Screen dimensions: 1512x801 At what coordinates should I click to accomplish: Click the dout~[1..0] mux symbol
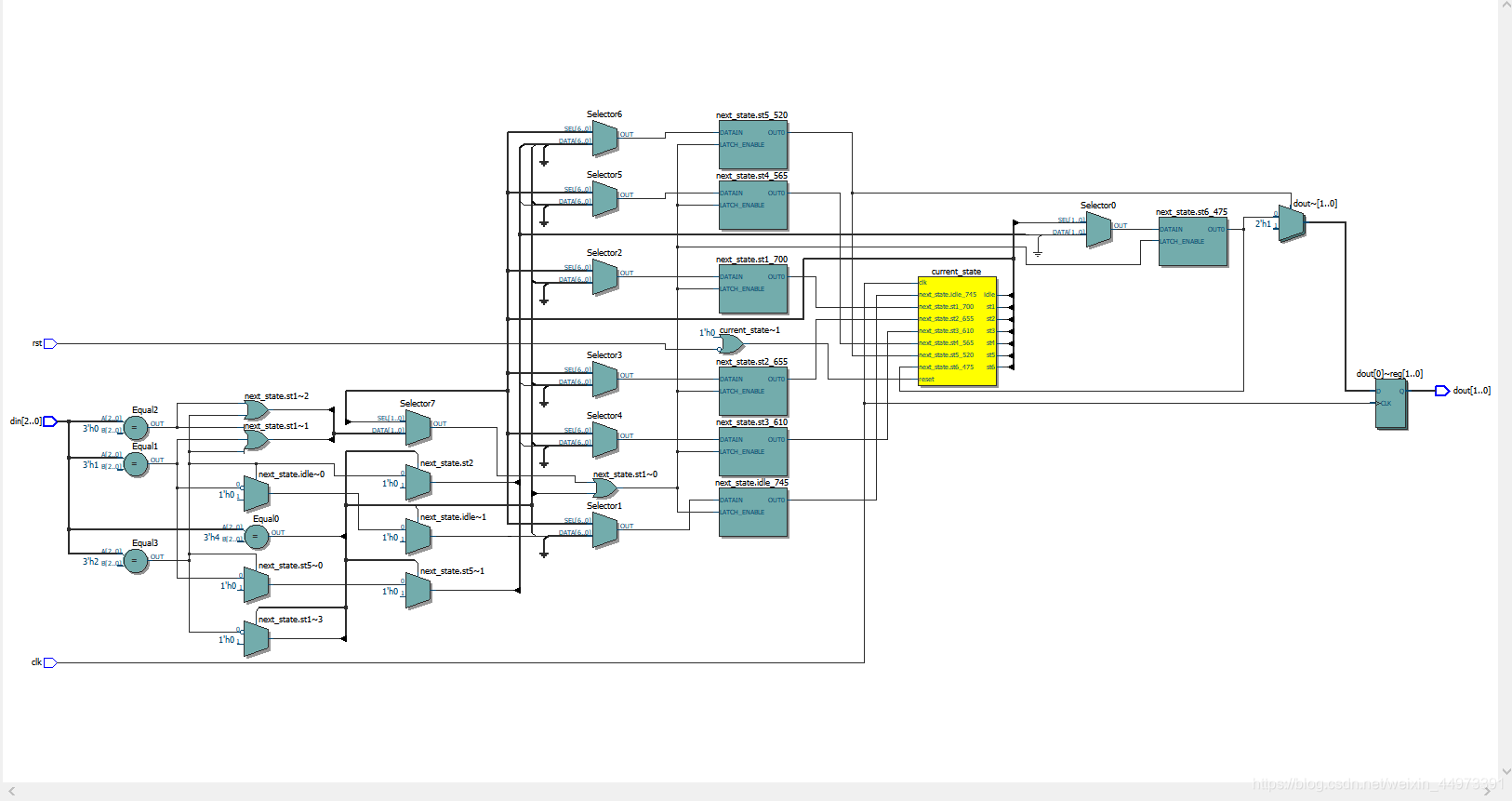[1292, 223]
